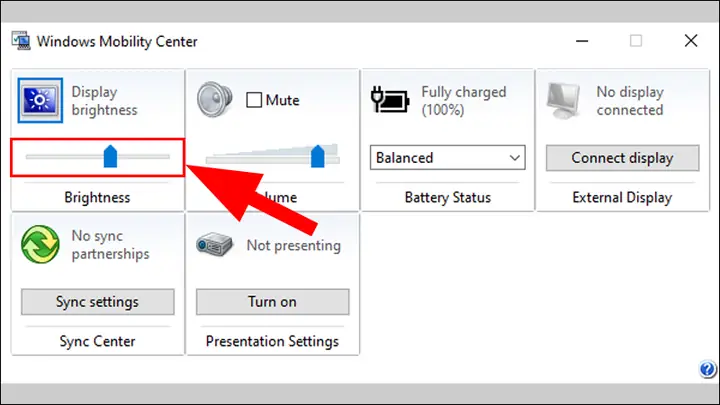This screenshot has height=405, width=720.
Task: Click the Windows Mobility Center title icon
Action: coord(21,41)
